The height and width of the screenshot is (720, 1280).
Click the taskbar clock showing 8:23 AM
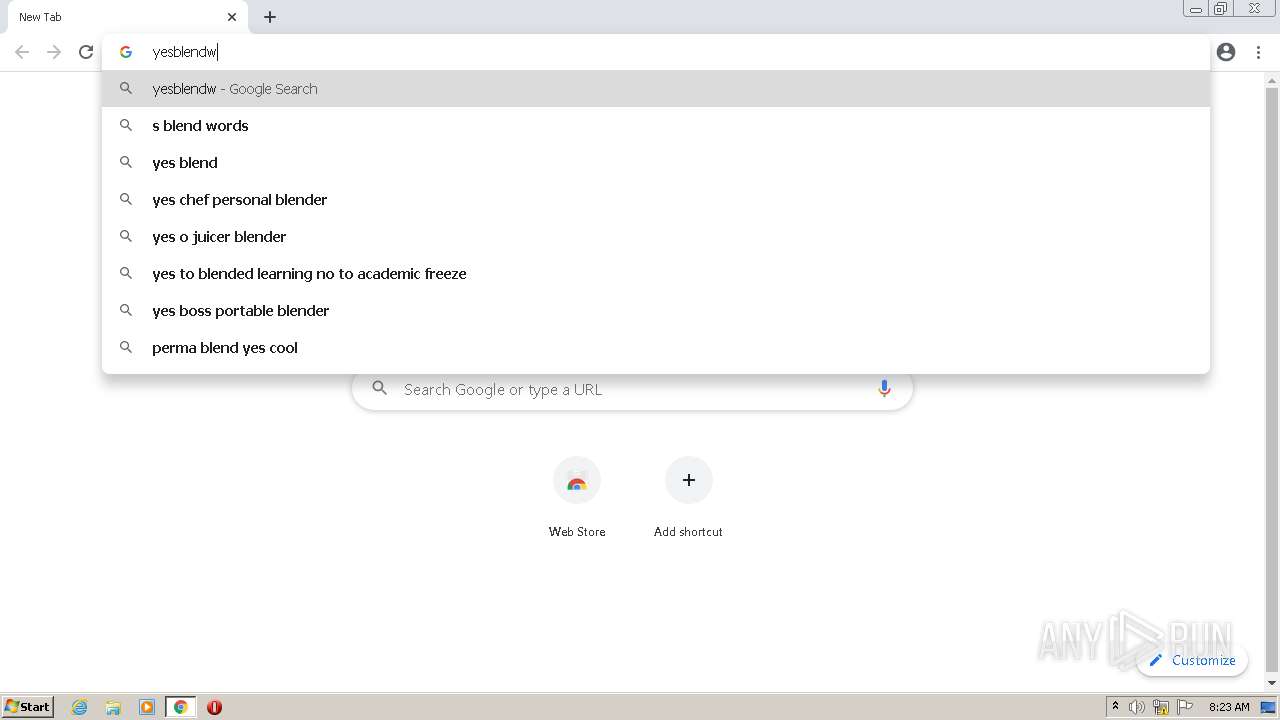pyautogui.click(x=1229, y=707)
